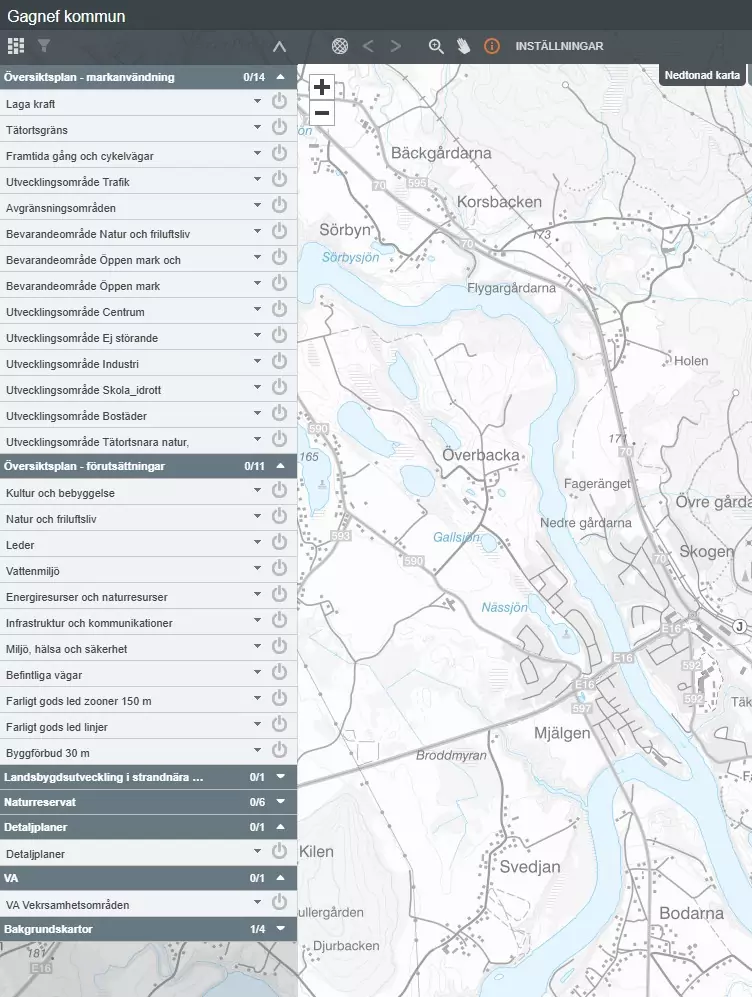Activate the pan hand tool
Image resolution: width=752 pixels, height=997 pixels.
pyautogui.click(x=463, y=46)
